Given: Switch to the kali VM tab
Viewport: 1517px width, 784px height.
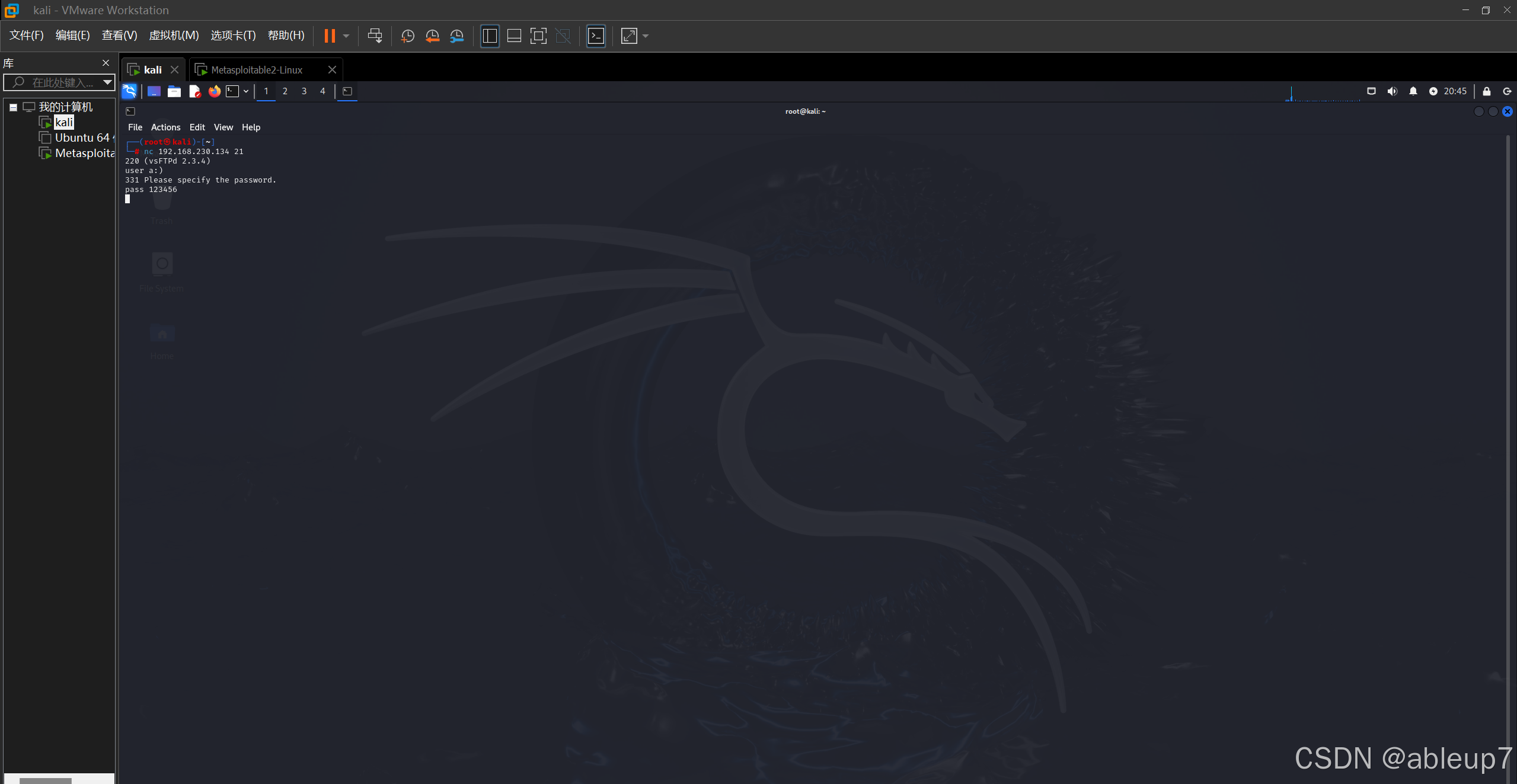Looking at the screenshot, I should click(153, 70).
